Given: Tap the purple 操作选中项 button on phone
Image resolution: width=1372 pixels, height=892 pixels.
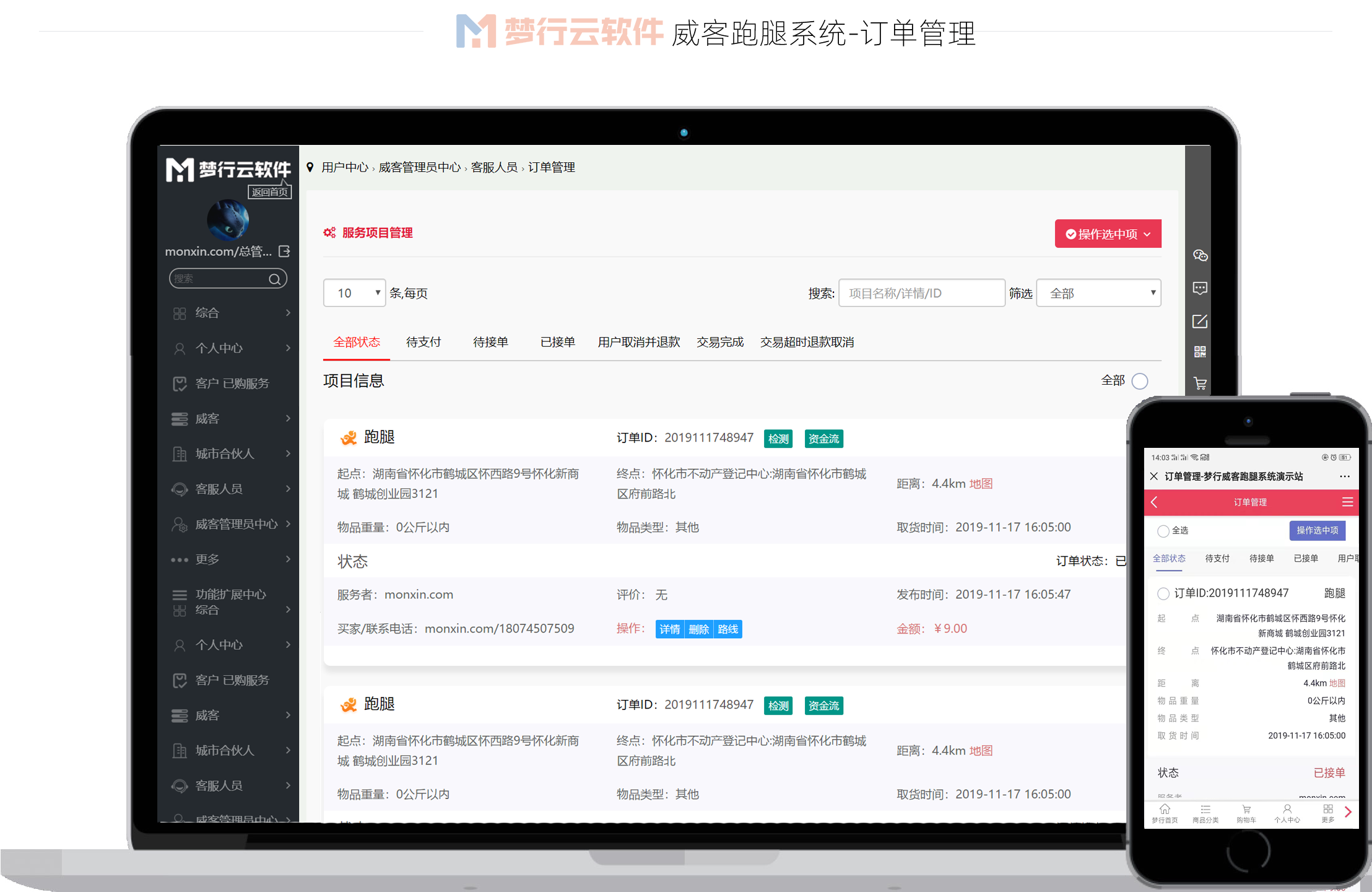Looking at the screenshot, I should click(1318, 530).
